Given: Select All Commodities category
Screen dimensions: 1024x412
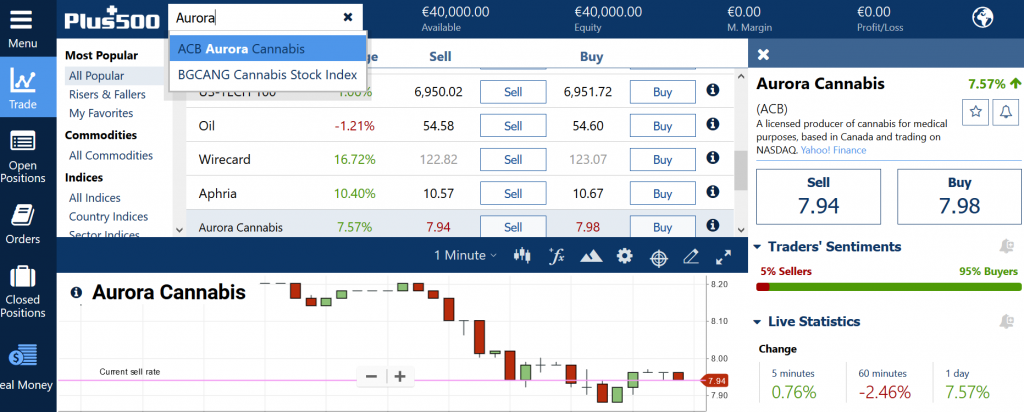Looking at the screenshot, I should click(x=111, y=155).
